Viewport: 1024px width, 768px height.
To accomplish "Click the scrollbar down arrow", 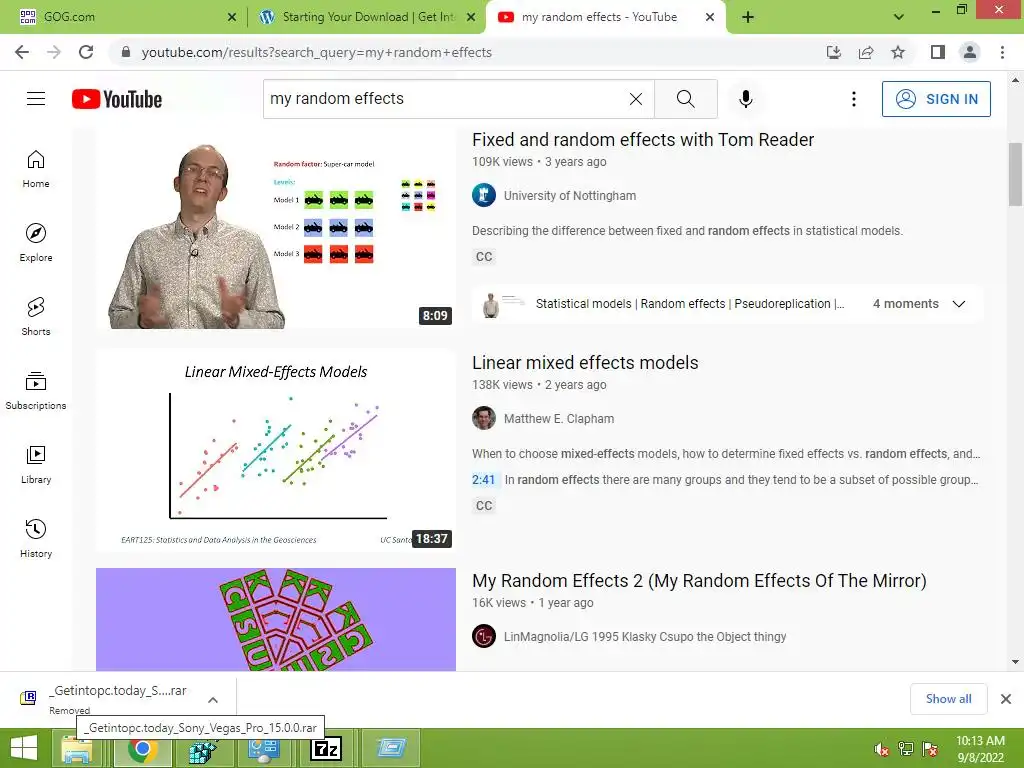I will (x=1015, y=662).
